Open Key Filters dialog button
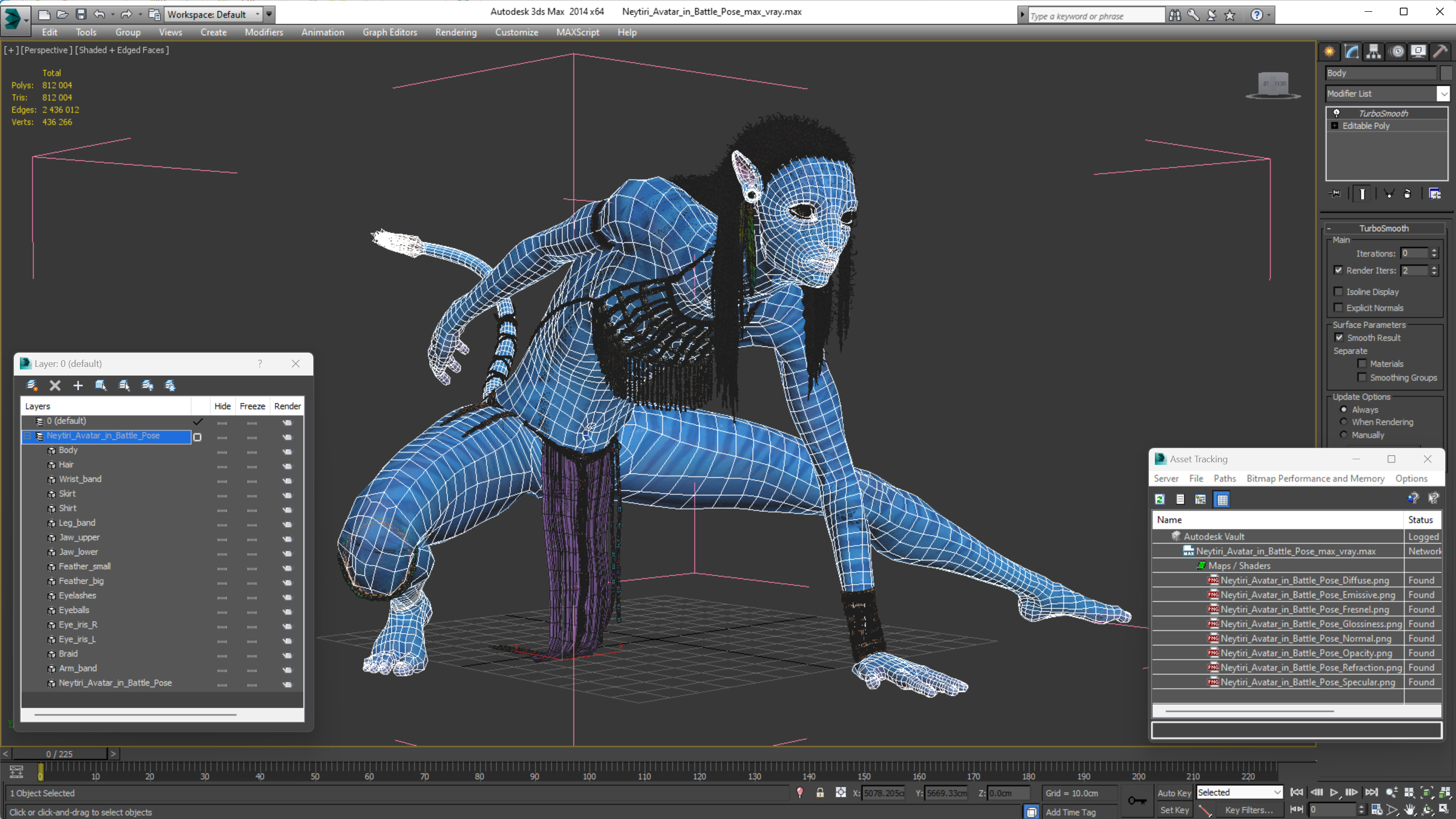The width and height of the screenshot is (1456, 819). 1249,810
